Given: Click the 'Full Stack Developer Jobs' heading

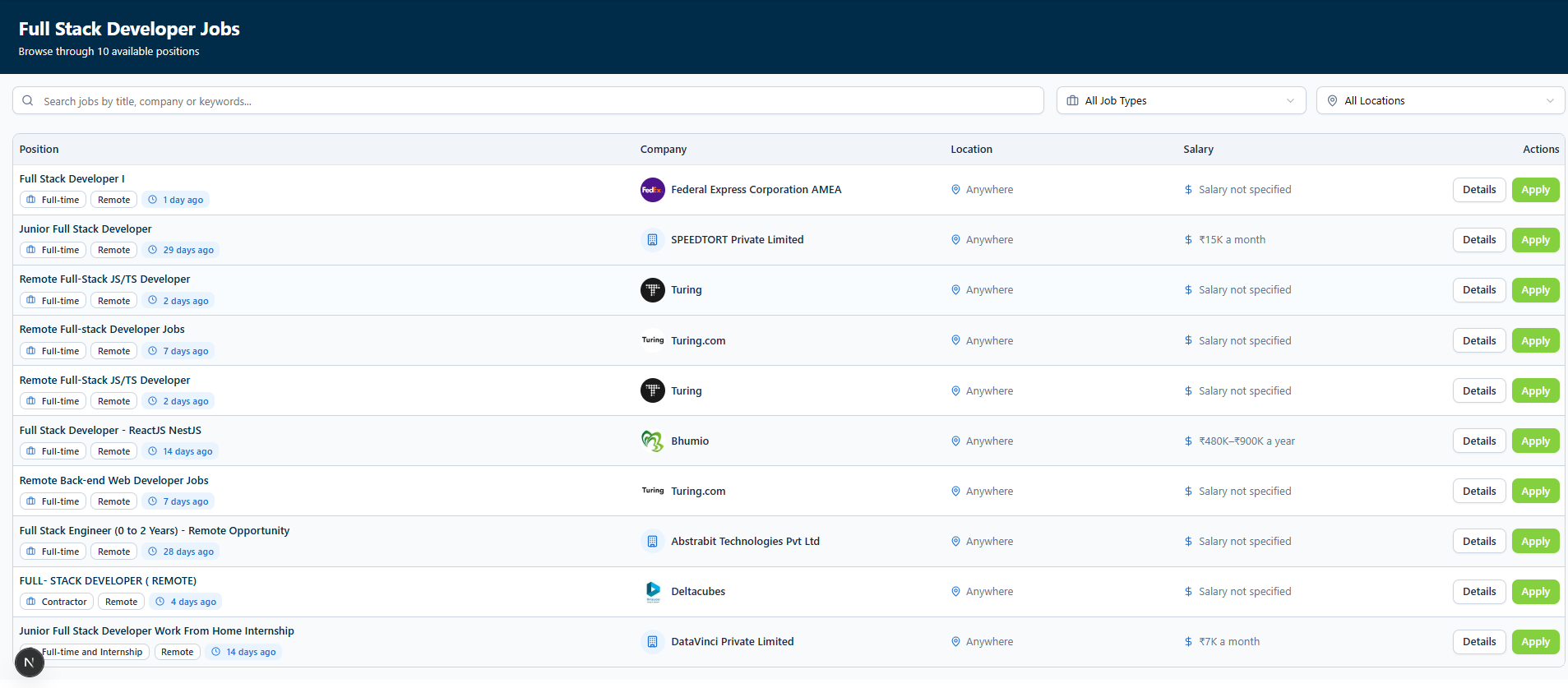Looking at the screenshot, I should pos(129,29).
